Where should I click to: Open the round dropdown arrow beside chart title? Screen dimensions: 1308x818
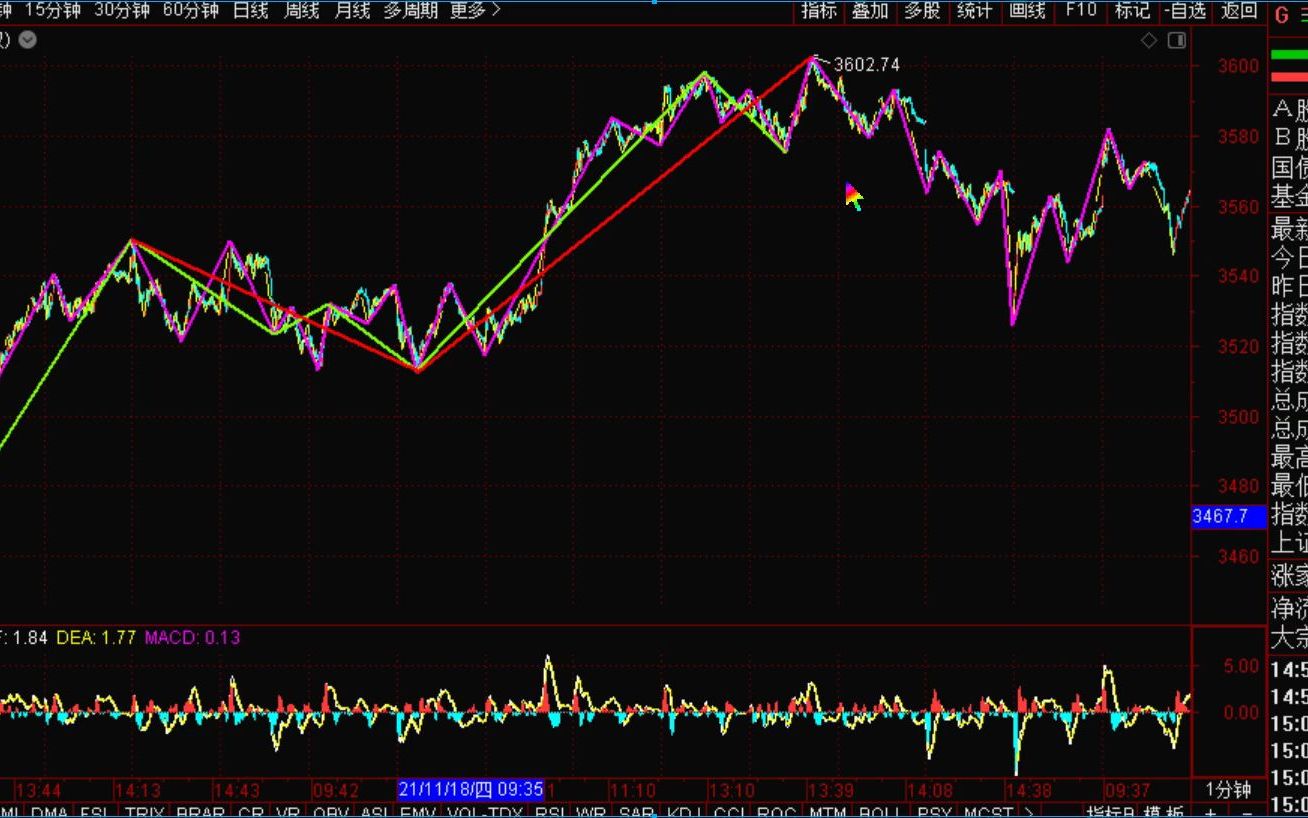pos(28,40)
